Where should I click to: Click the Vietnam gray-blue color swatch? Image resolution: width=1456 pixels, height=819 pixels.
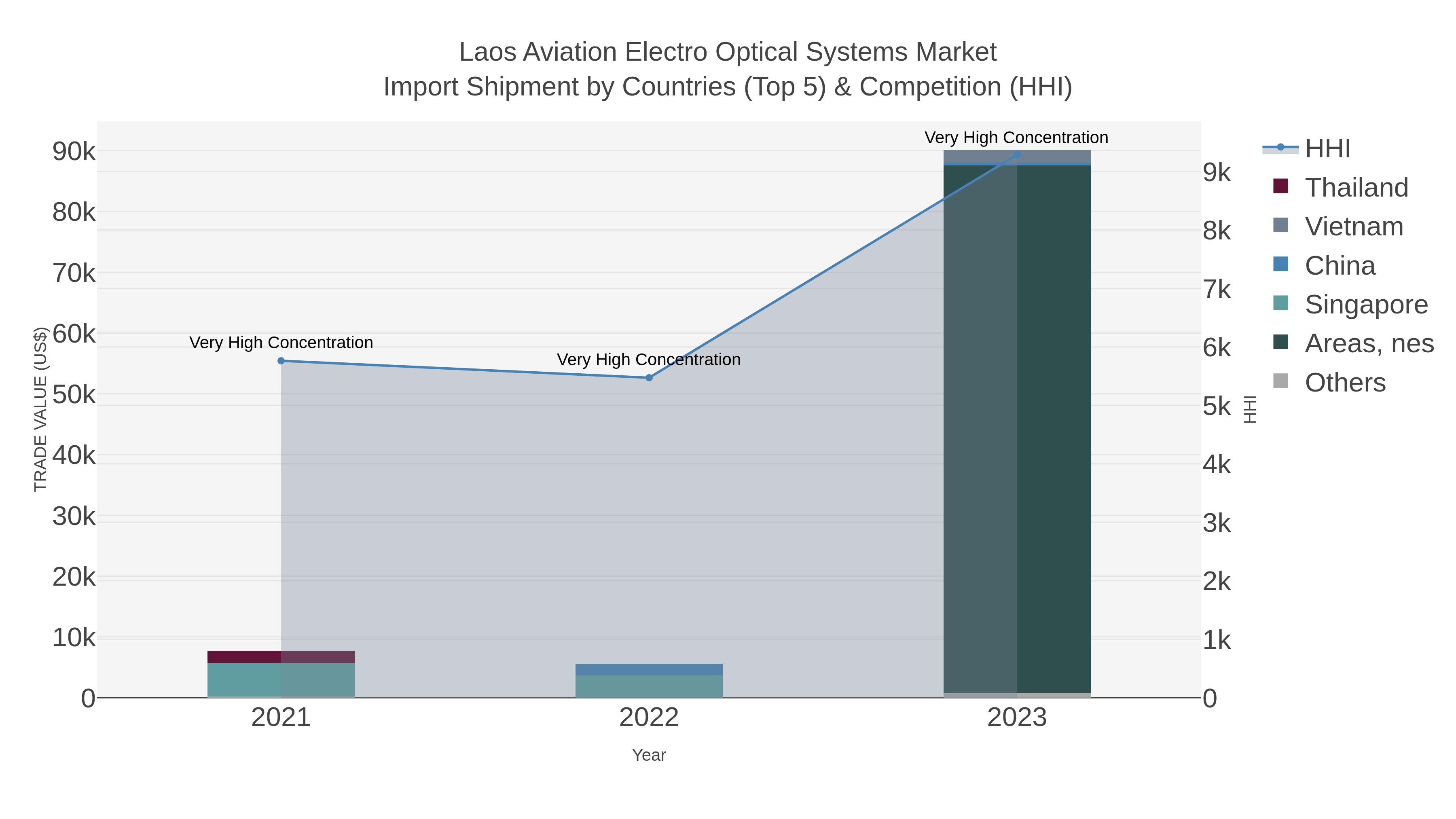click(1281, 225)
